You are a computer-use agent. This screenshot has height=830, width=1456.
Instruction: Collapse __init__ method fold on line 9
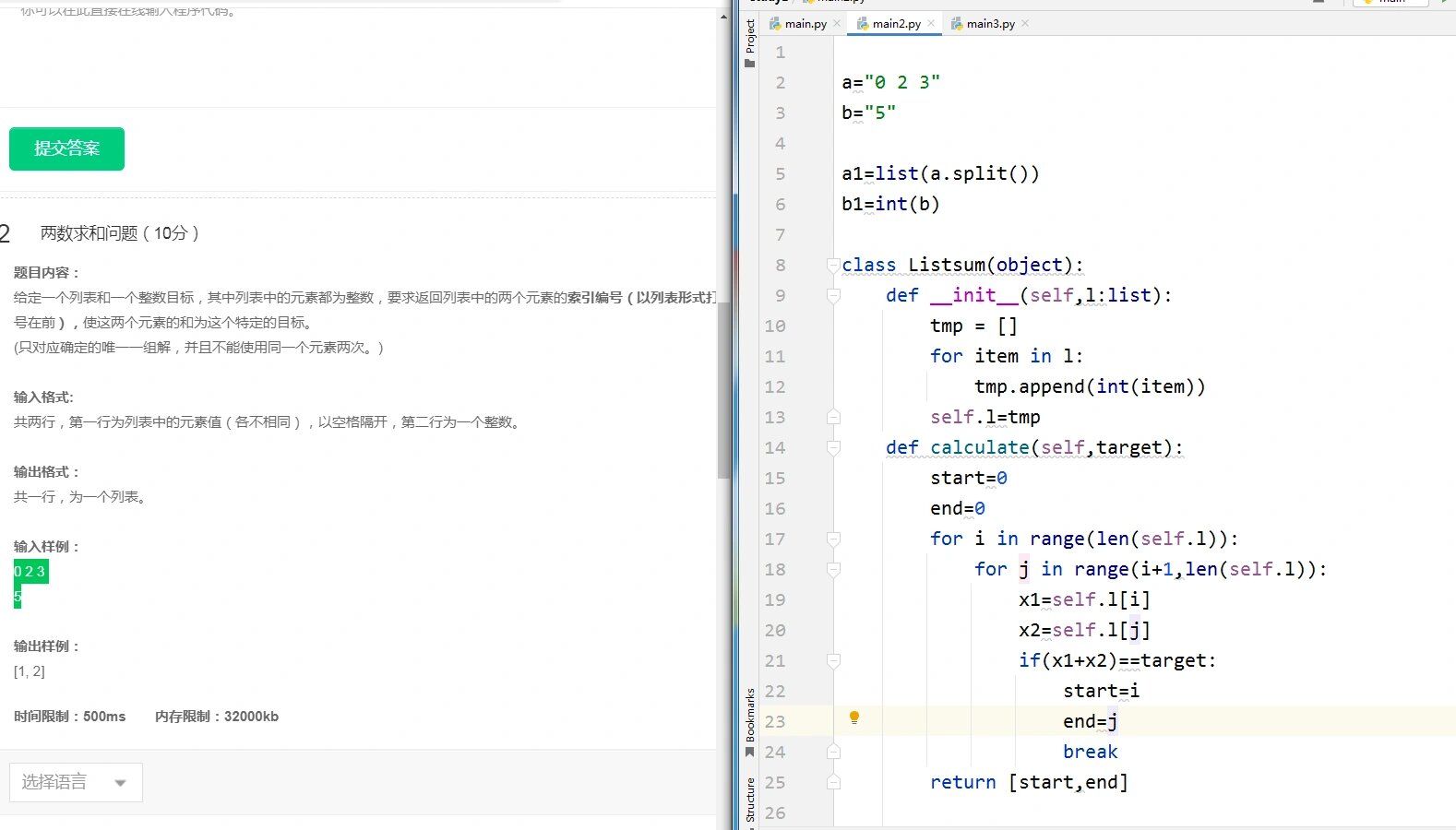point(833,296)
